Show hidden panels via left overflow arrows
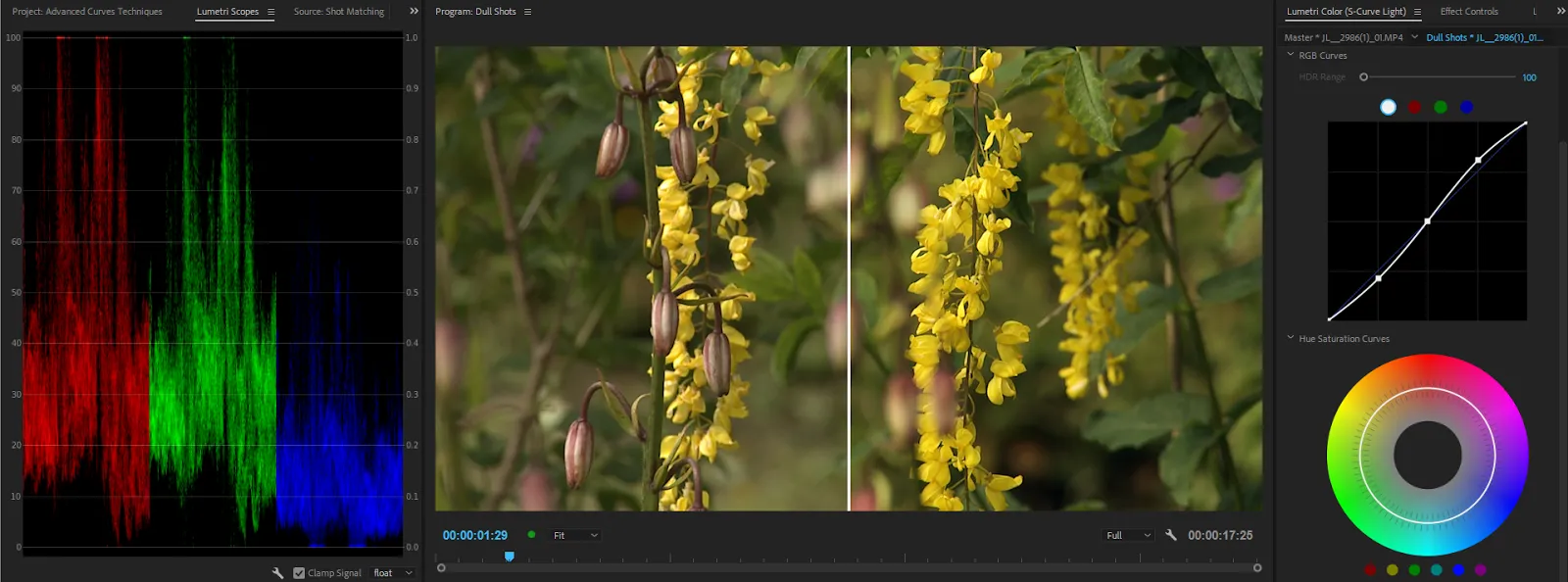This screenshot has width=1568, height=582. coord(414,12)
